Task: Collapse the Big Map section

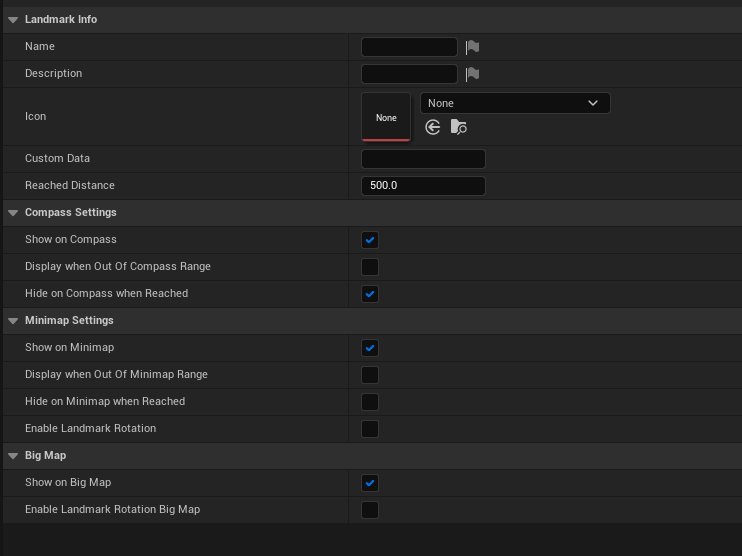Action: (13, 455)
